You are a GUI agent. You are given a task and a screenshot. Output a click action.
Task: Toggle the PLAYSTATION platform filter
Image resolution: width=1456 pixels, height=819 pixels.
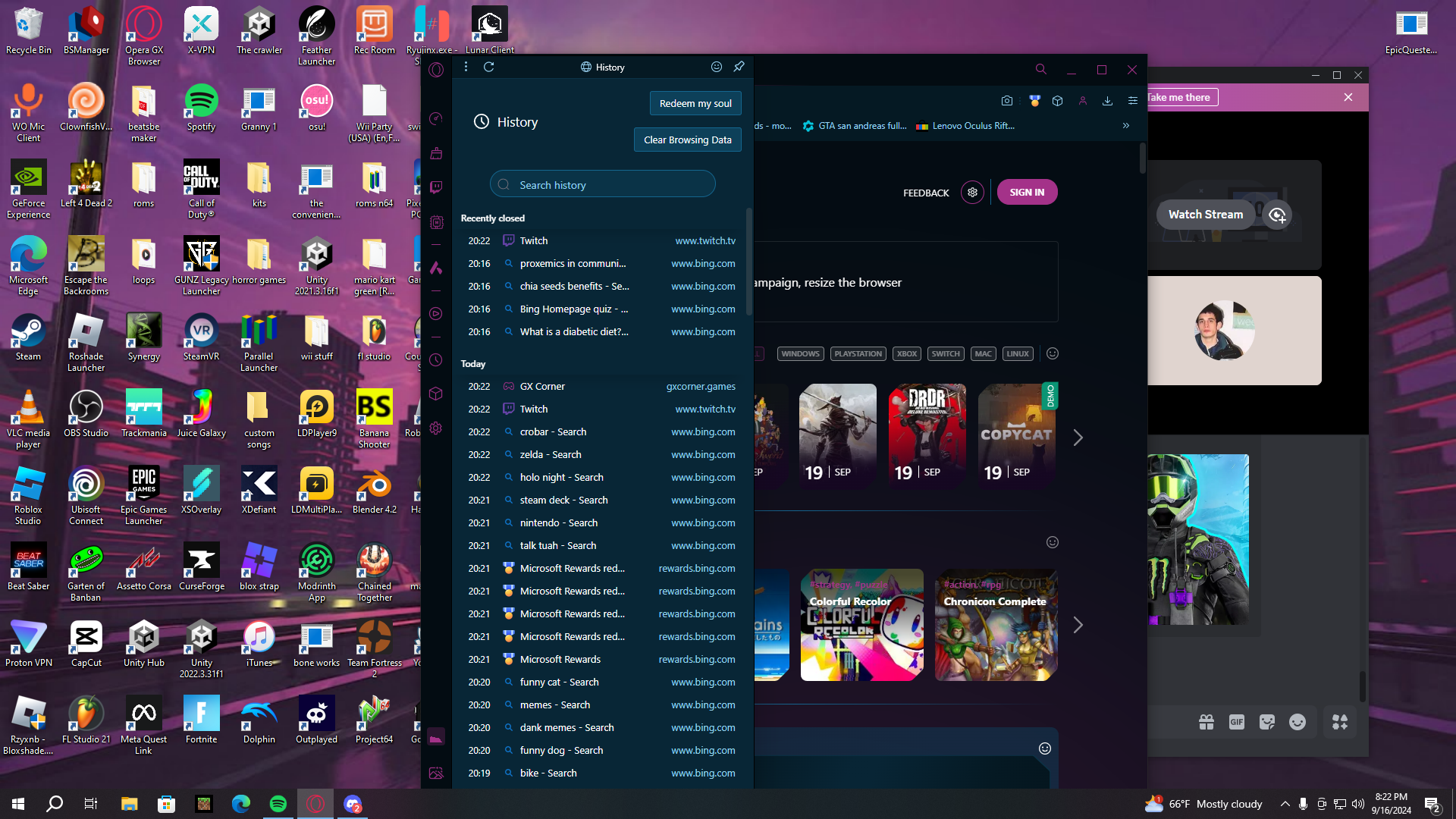[x=858, y=353]
